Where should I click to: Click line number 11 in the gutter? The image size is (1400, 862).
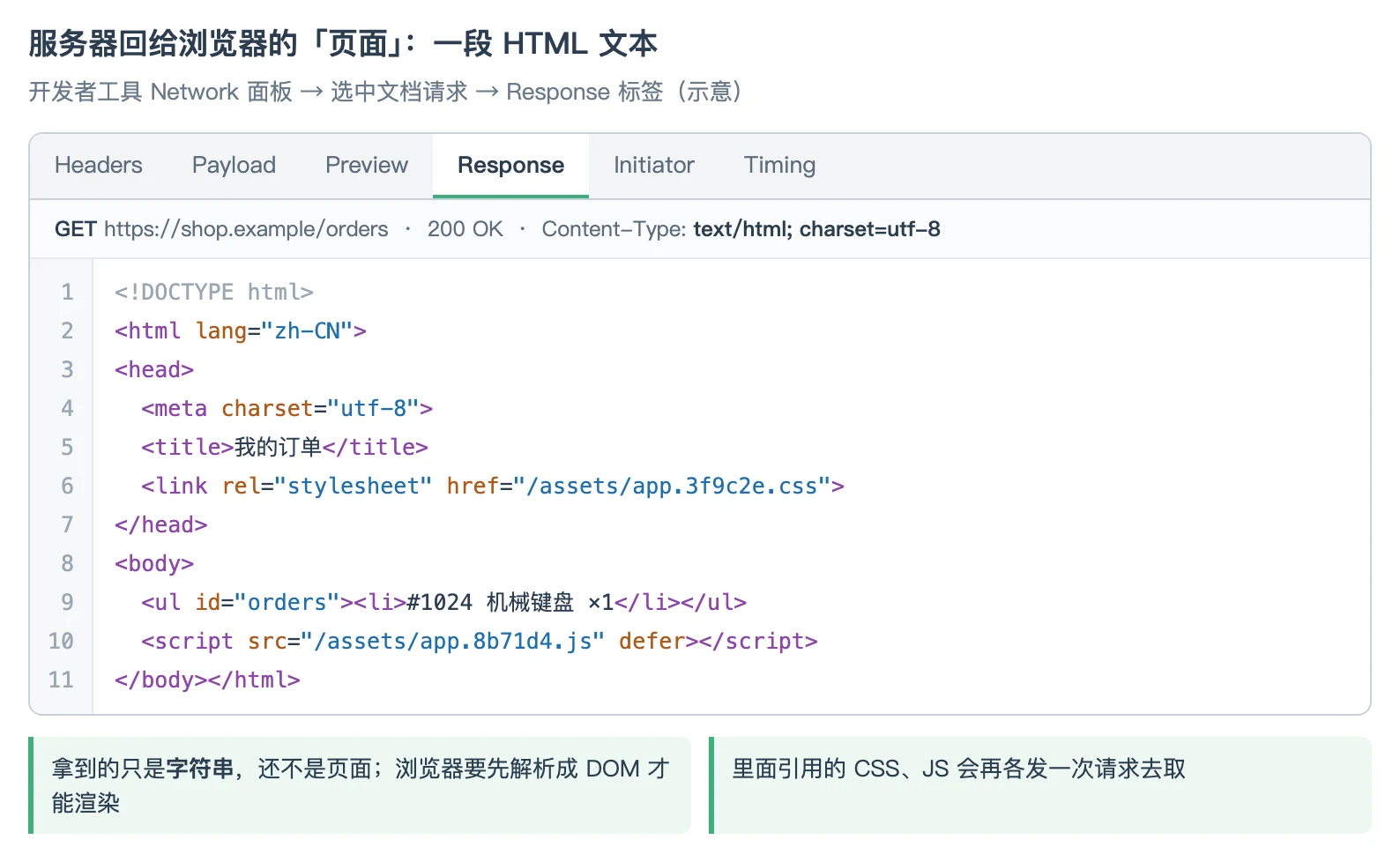pyautogui.click(x=61, y=680)
